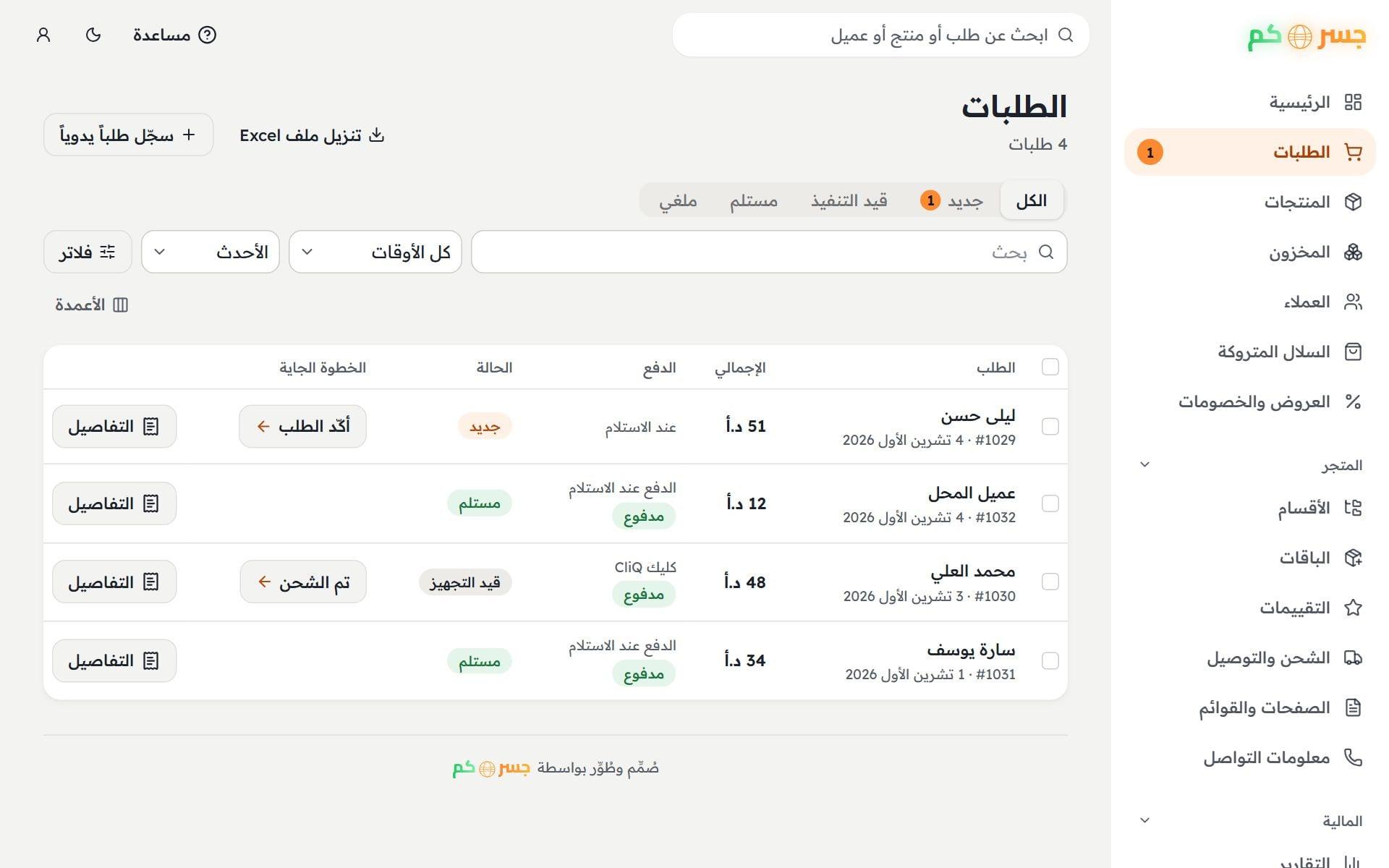Open معلومات التواصل phone icon
This screenshot has height=868, width=1389.
point(1353,757)
